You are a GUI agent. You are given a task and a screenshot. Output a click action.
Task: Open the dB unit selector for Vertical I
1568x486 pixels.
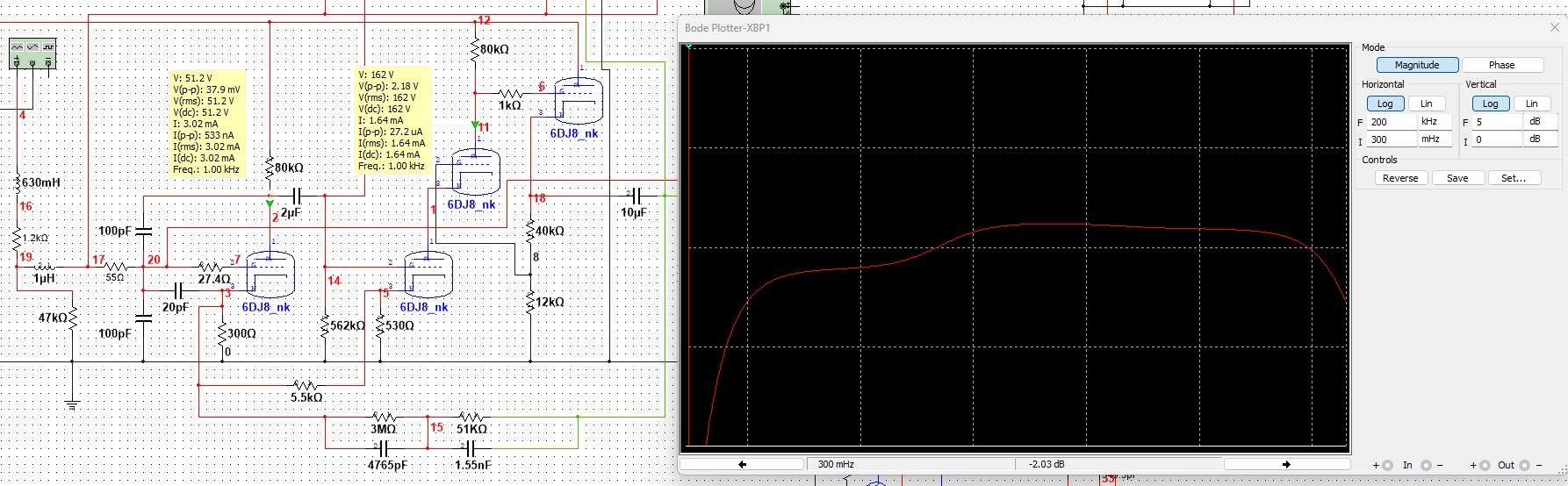click(1540, 139)
